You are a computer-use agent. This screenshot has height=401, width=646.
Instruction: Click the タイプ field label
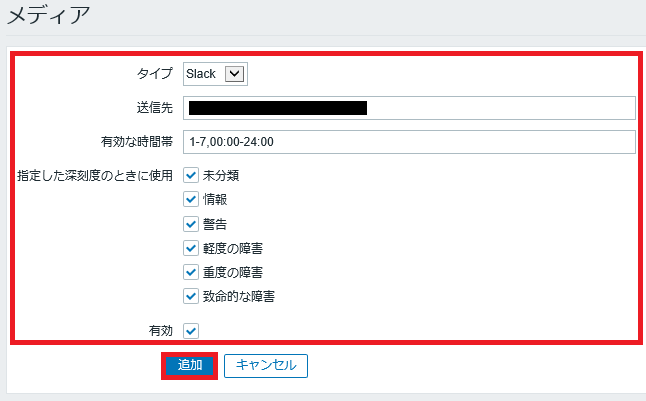pos(154,74)
